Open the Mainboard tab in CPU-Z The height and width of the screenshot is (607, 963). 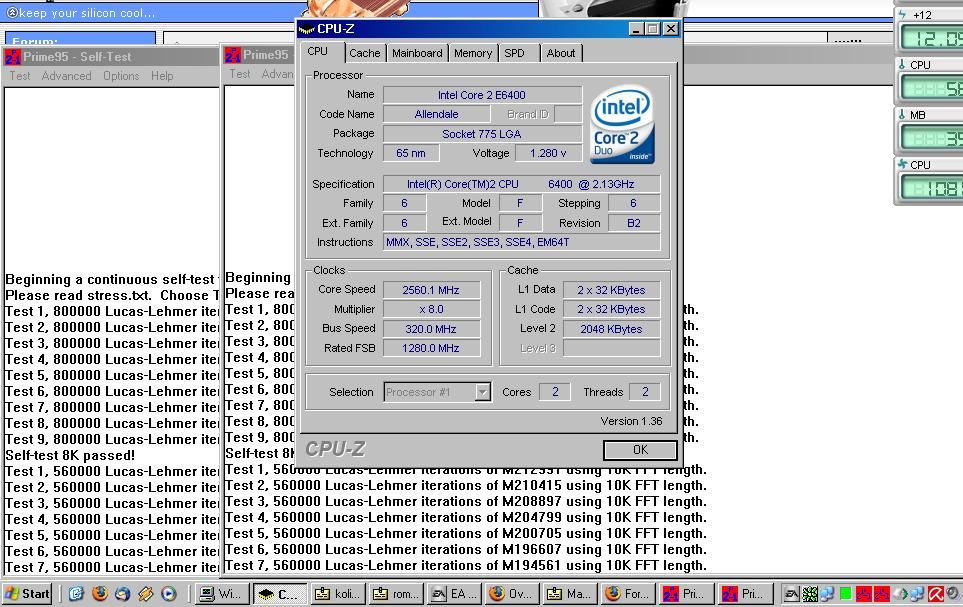click(x=417, y=53)
